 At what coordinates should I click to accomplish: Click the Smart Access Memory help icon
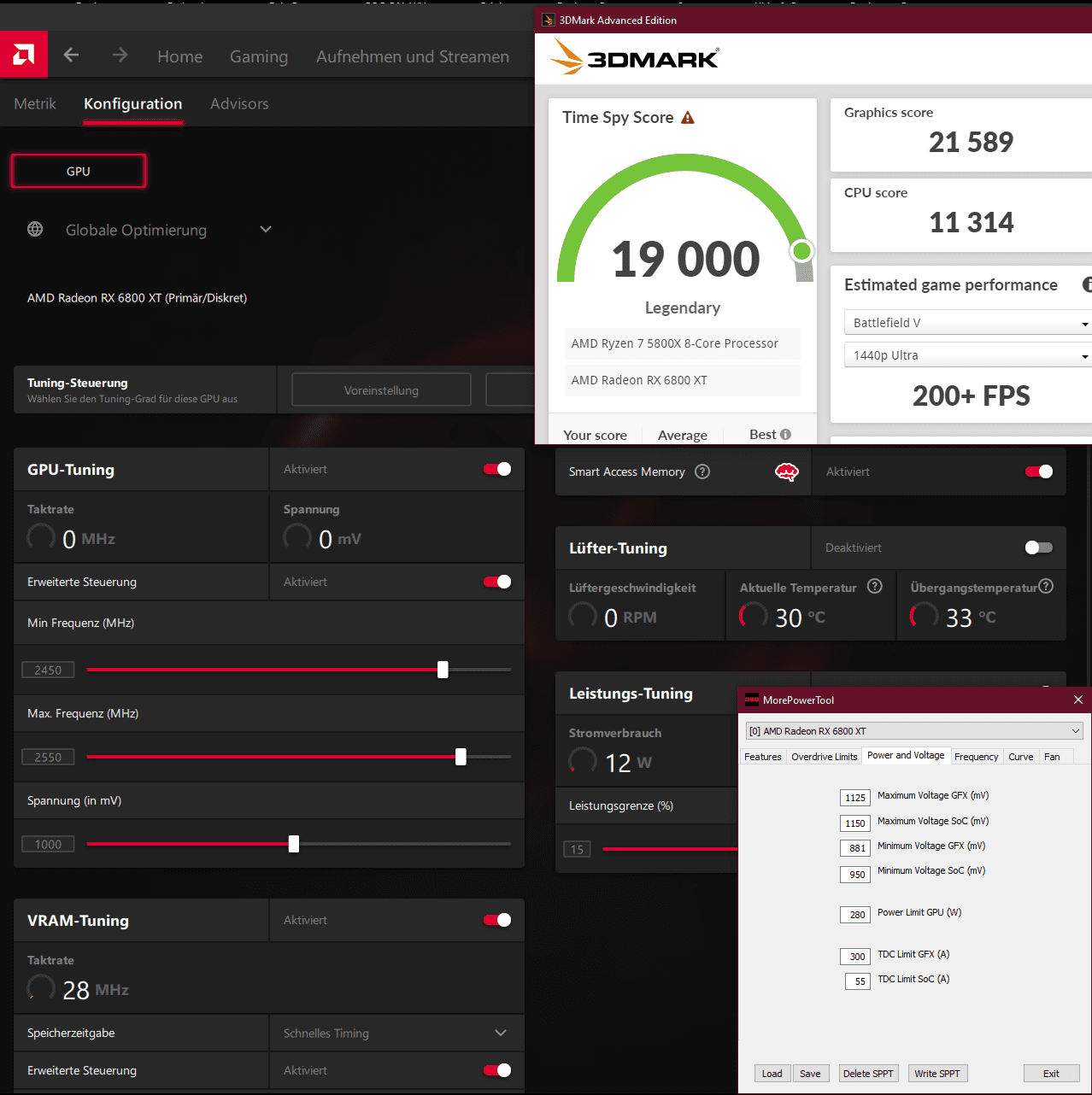tap(702, 471)
